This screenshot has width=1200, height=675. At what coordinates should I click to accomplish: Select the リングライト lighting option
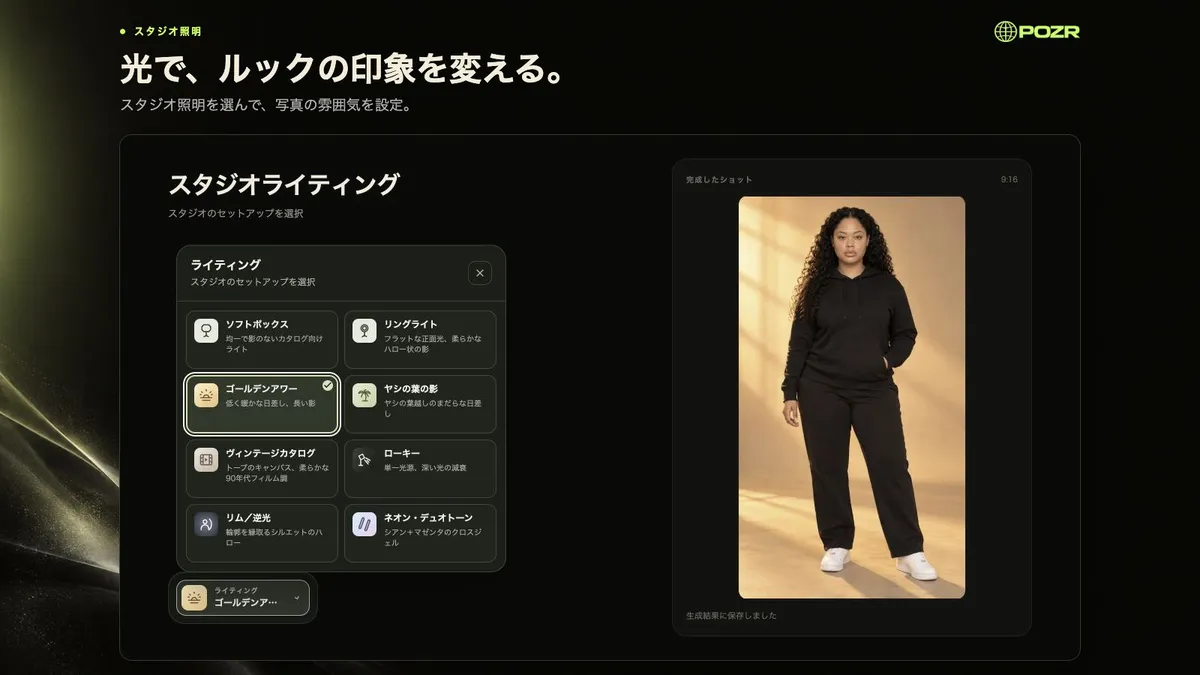420,339
